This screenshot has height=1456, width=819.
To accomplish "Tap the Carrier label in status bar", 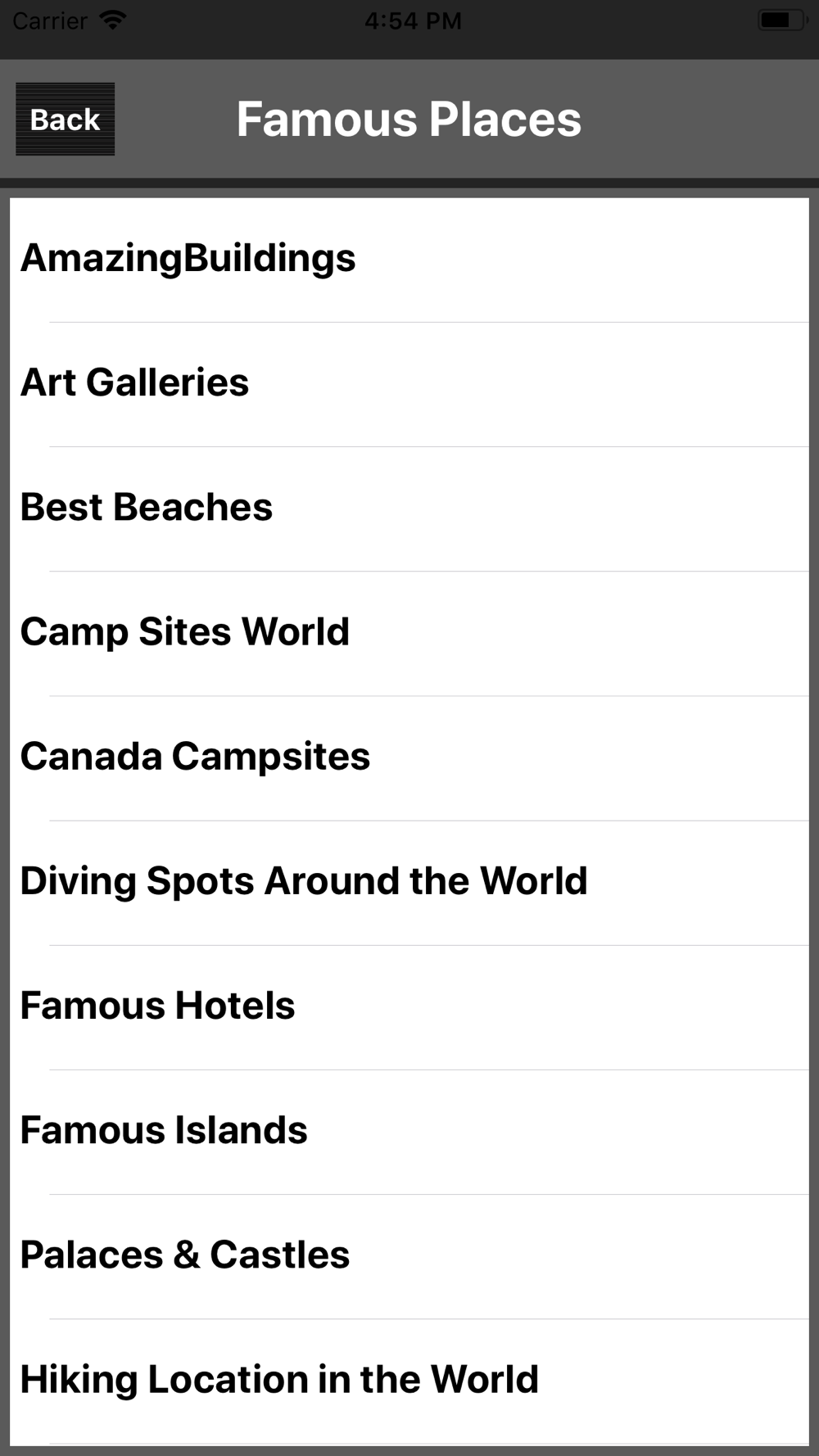I will [50, 20].
